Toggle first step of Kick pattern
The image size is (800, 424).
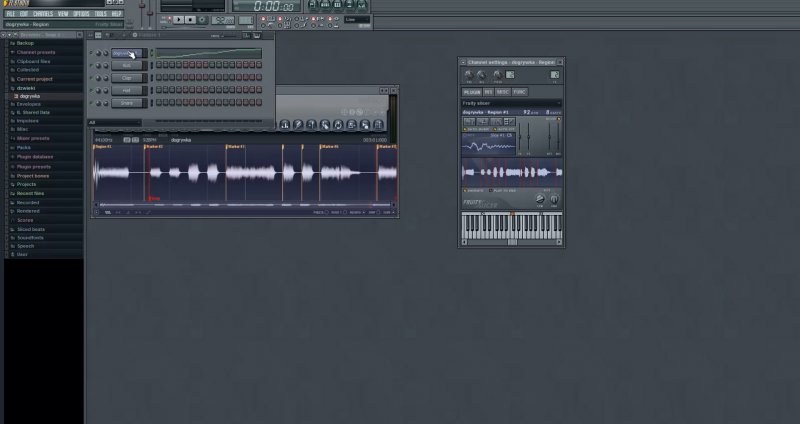coord(156,65)
